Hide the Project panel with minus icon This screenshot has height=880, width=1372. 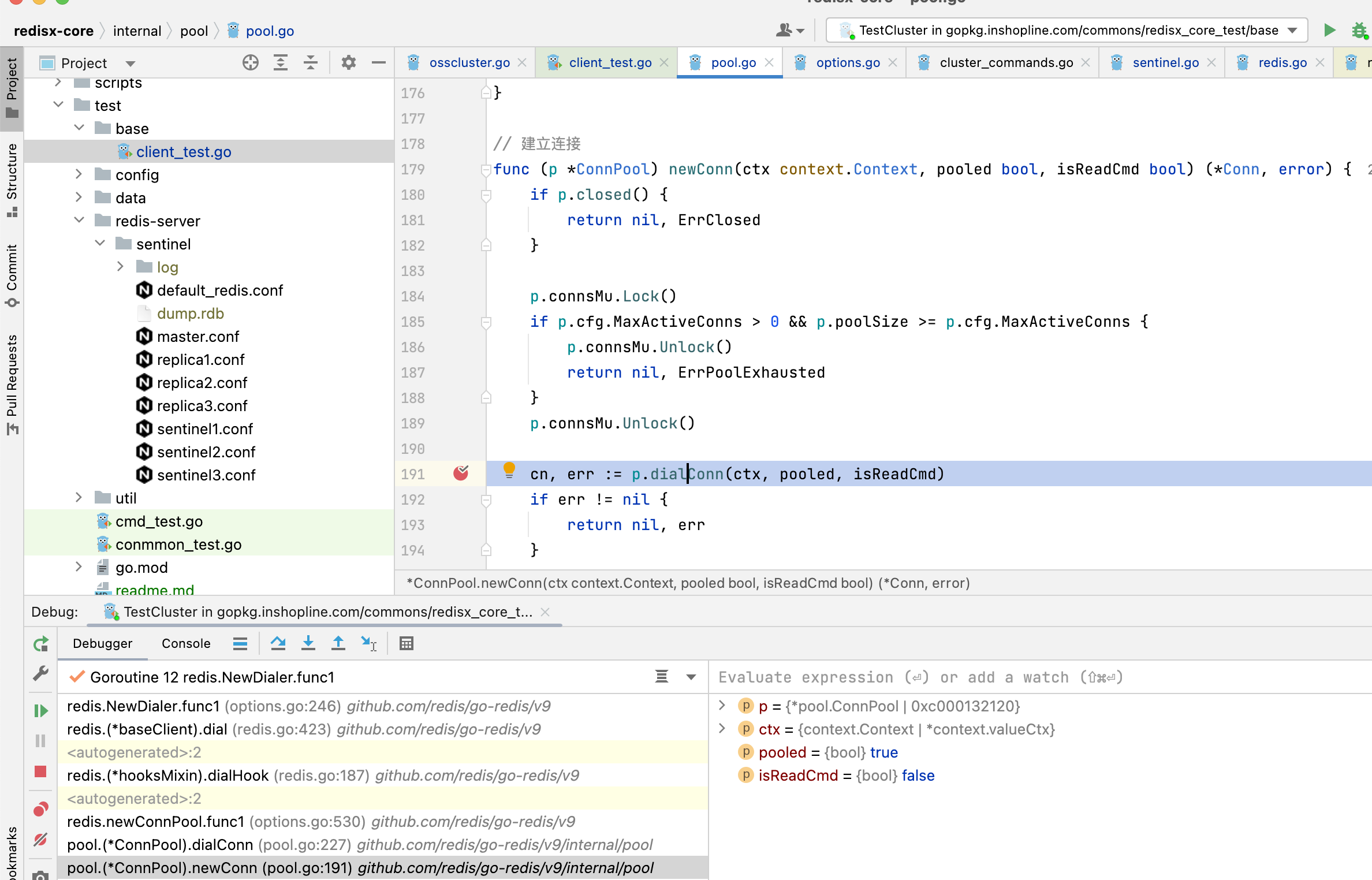tap(379, 62)
